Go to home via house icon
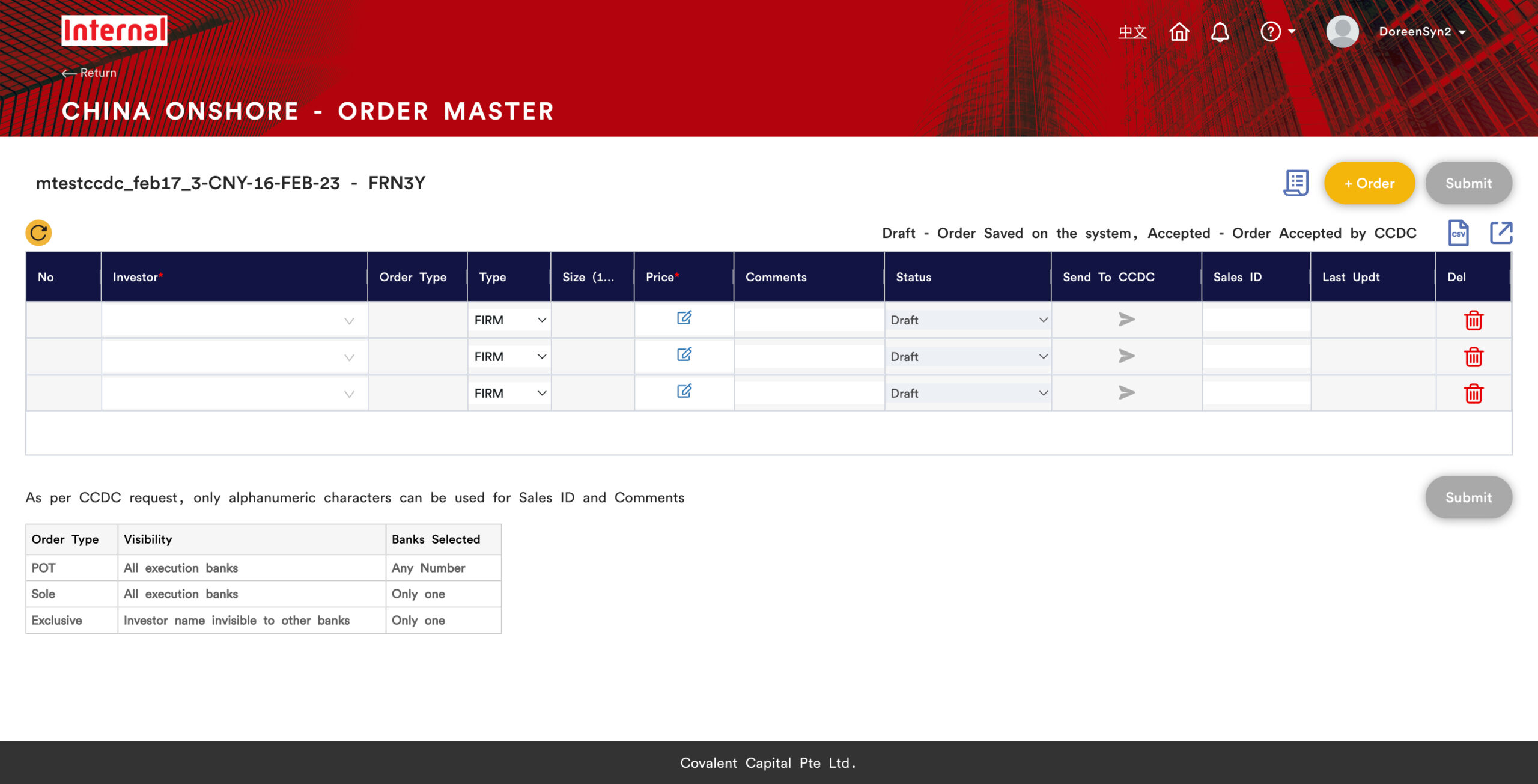The image size is (1538, 784). click(x=1179, y=32)
